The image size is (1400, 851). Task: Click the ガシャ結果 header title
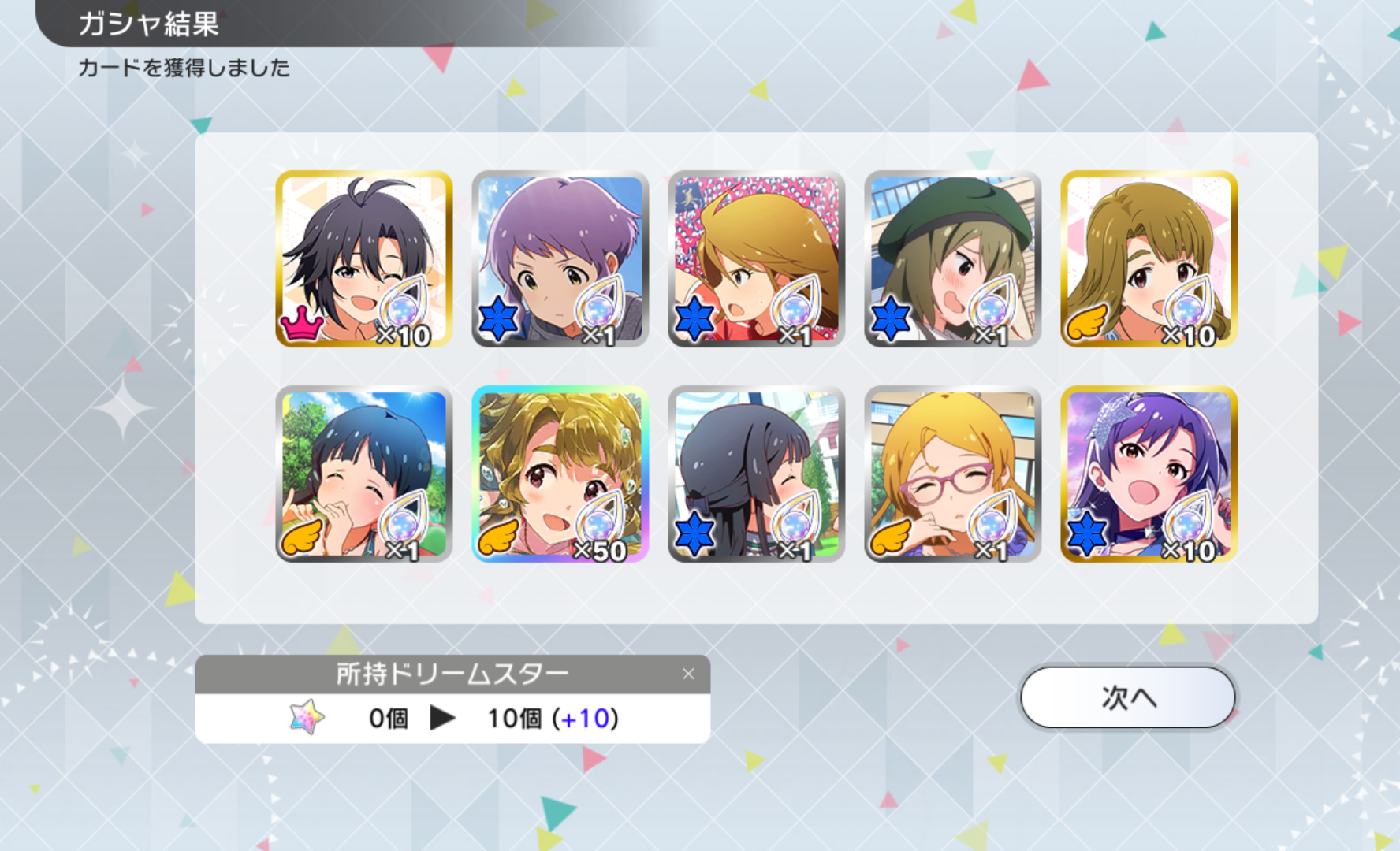(x=148, y=24)
